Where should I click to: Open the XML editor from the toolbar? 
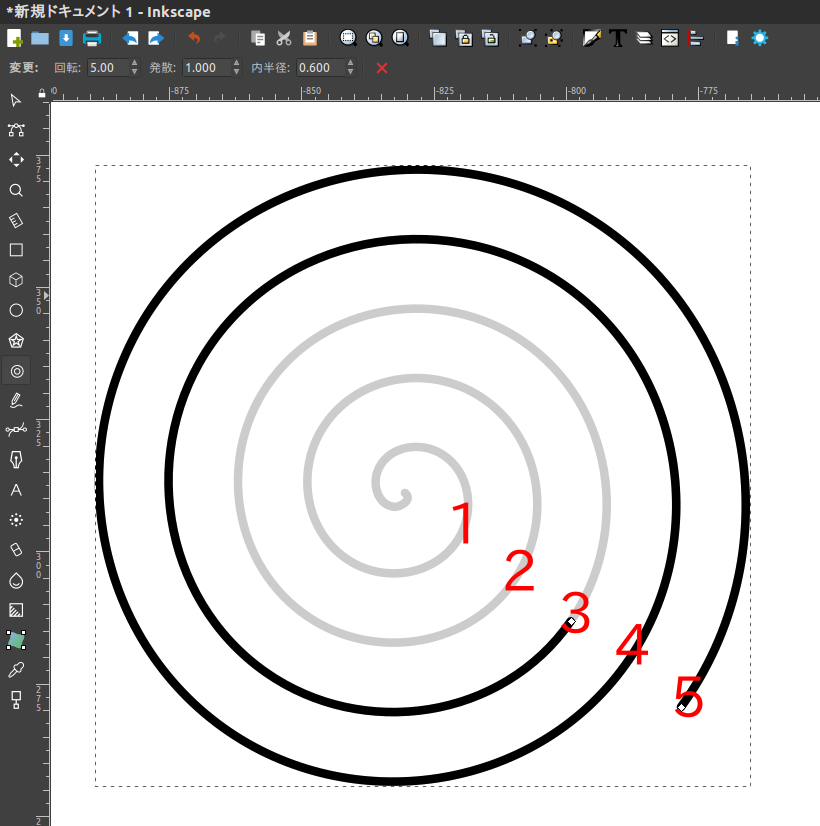669,38
